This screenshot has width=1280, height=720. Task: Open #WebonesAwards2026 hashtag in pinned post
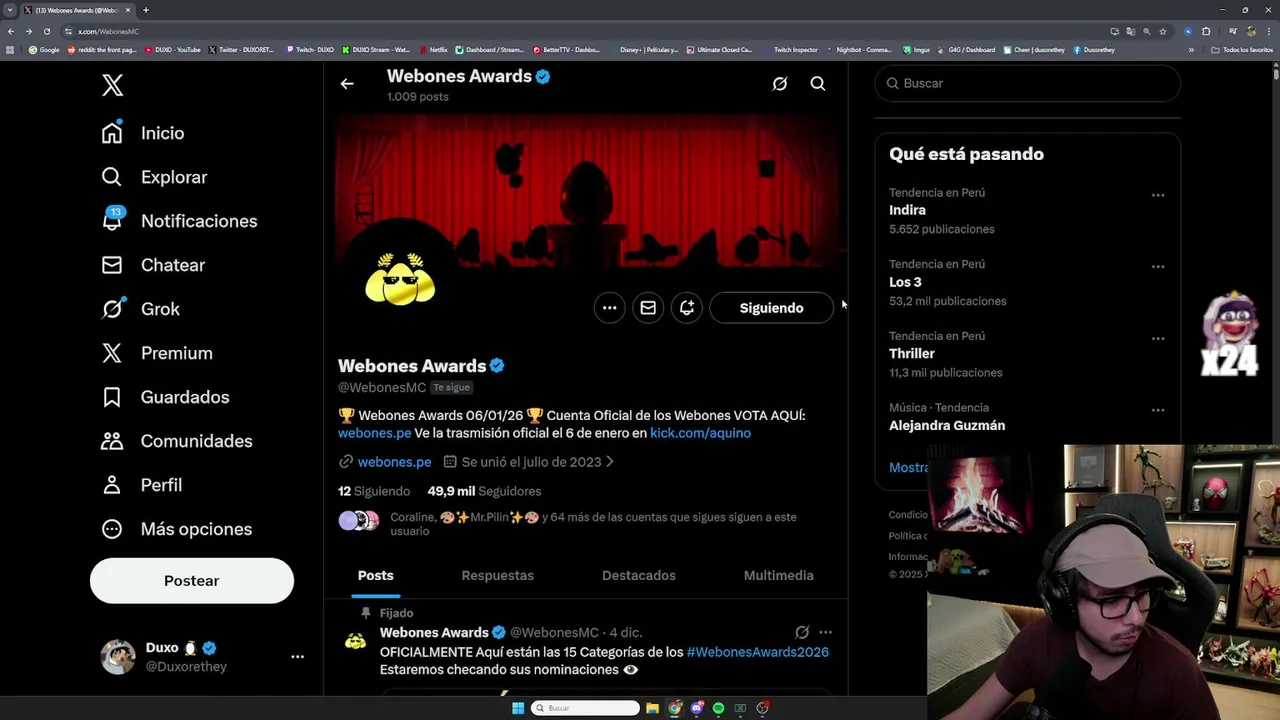click(757, 652)
